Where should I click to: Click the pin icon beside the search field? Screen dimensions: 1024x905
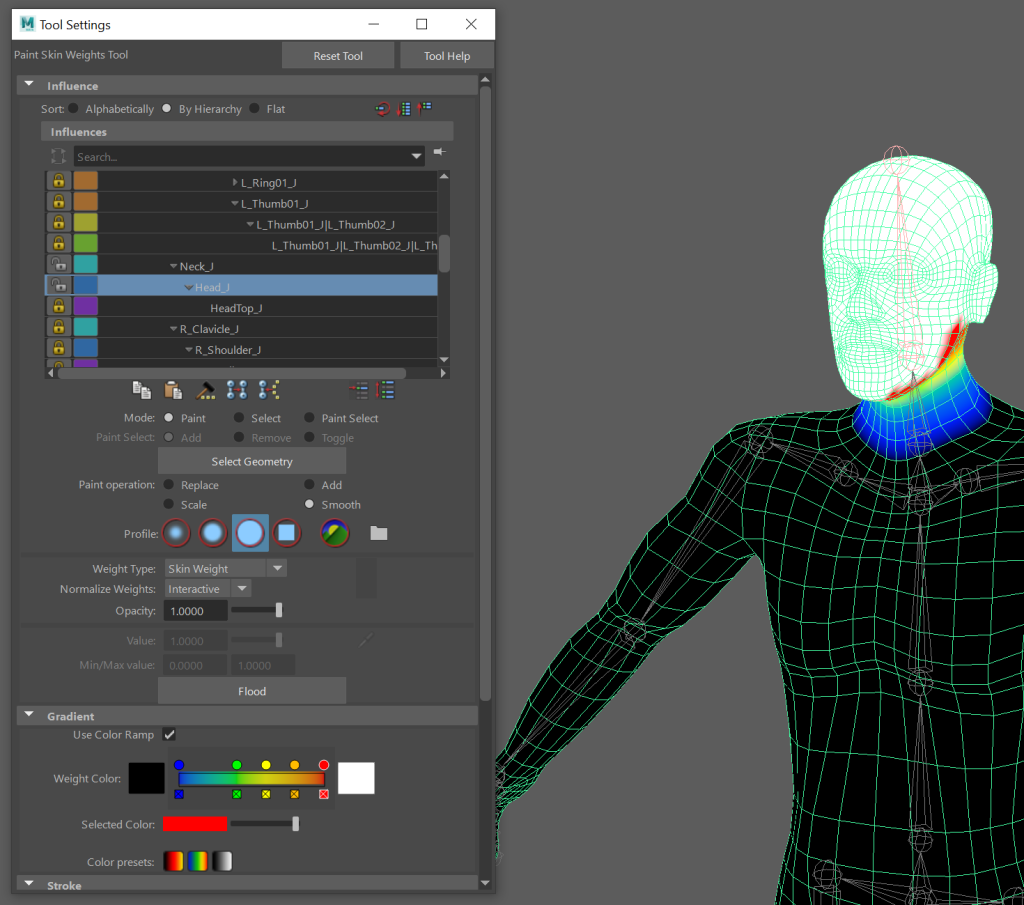pos(439,153)
